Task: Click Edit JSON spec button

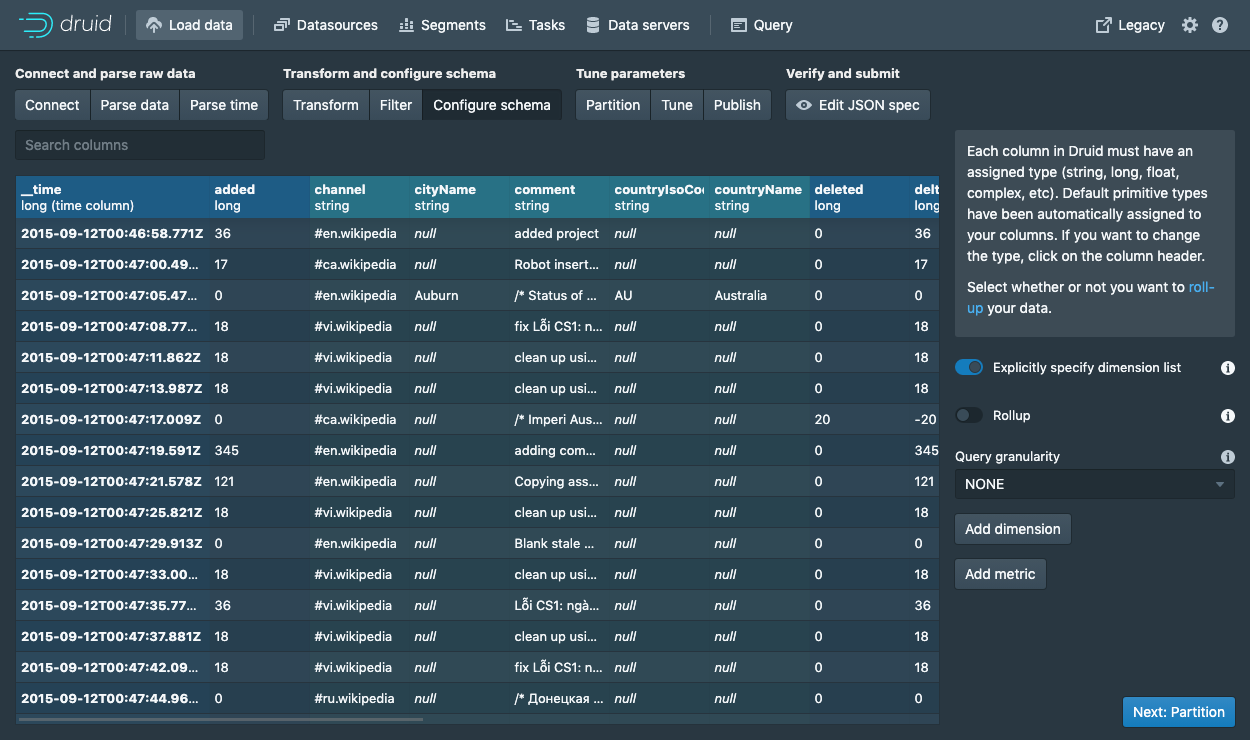Action: [x=858, y=105]
